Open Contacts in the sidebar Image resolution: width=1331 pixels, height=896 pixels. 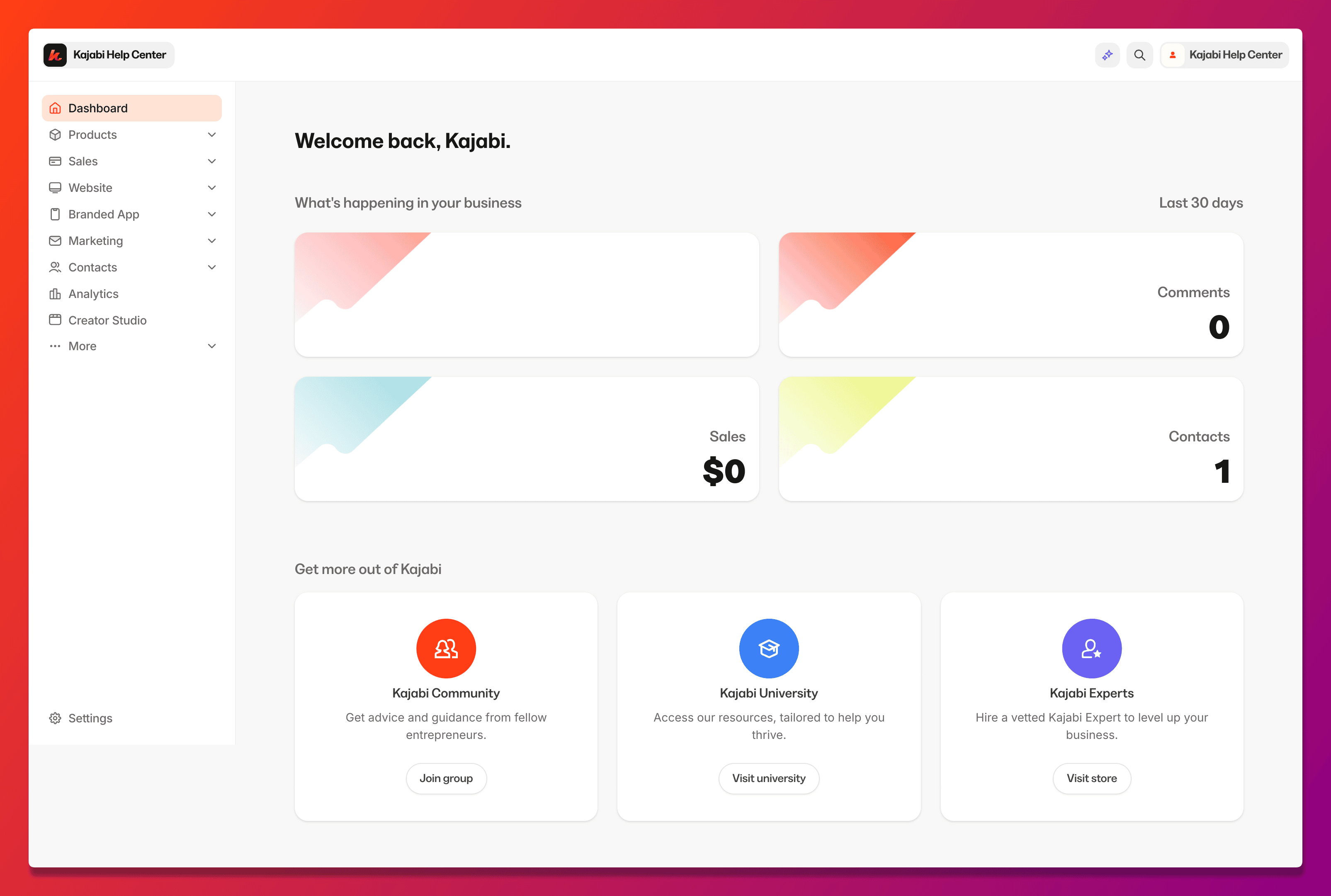(x=92, y=267)
